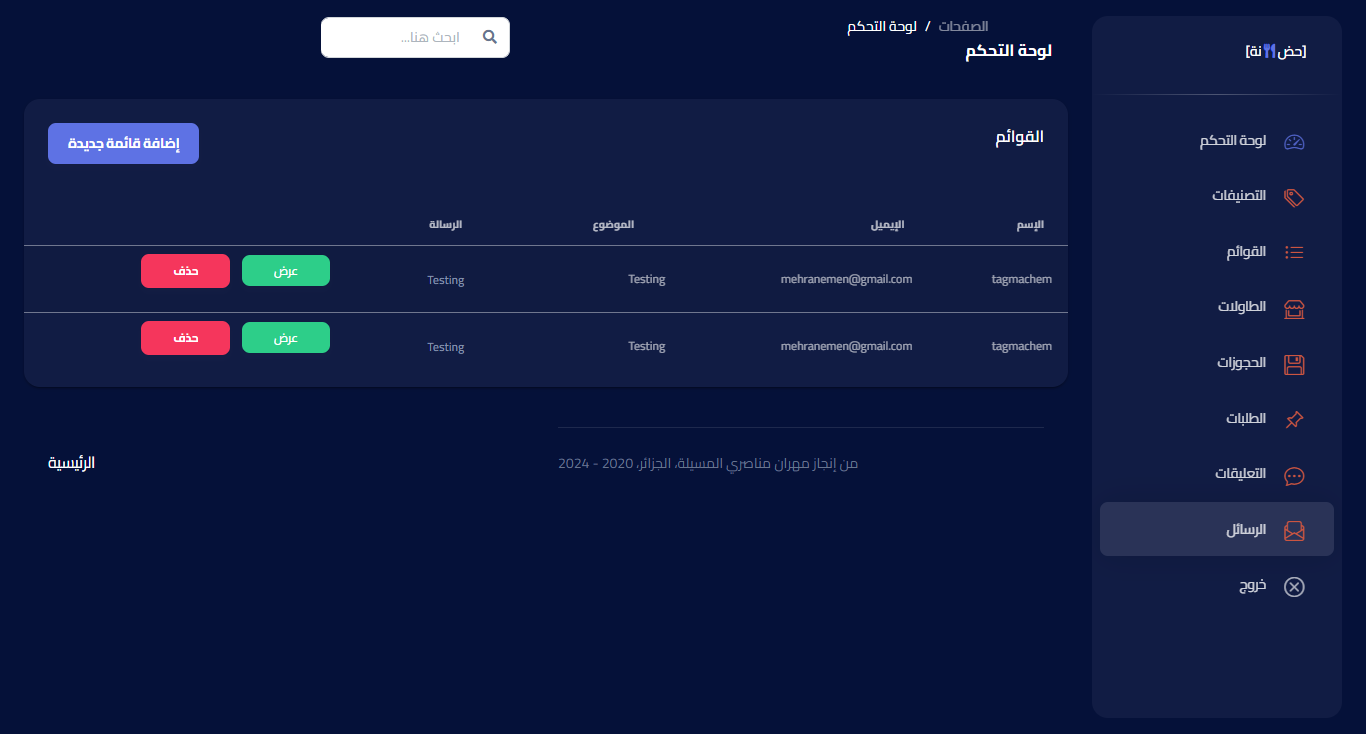Click the orders pin icon

point(1294,420)
